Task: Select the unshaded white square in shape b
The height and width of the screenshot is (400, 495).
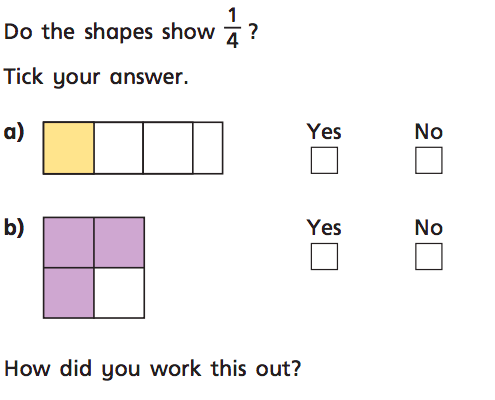Action: tap(119, 293)
